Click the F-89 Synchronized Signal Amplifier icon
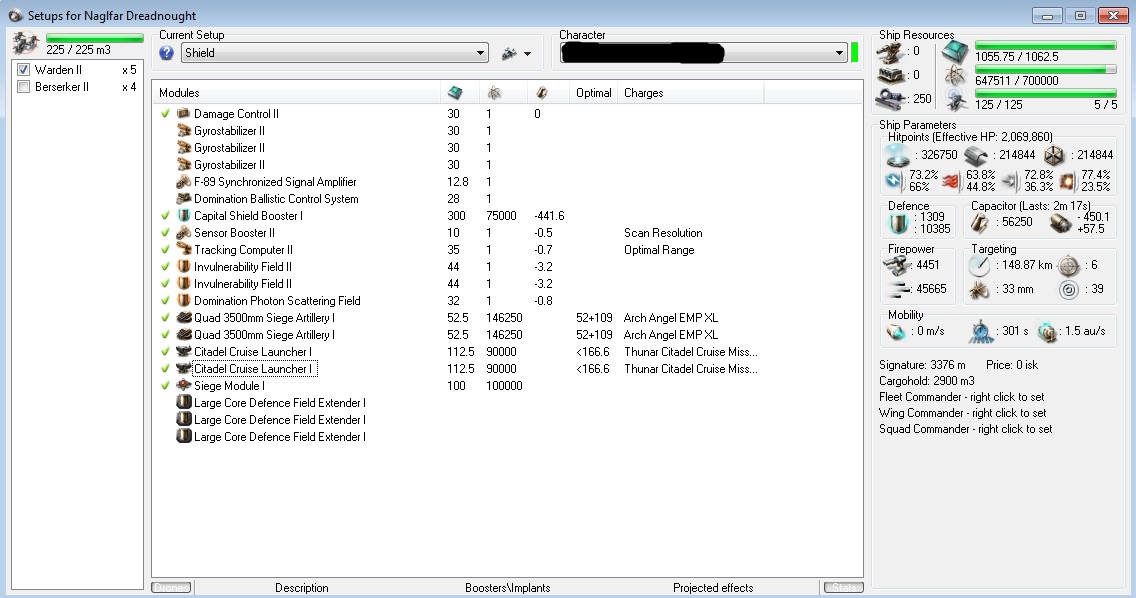Viewport: 1136px width, 598px height. point(183,181)
